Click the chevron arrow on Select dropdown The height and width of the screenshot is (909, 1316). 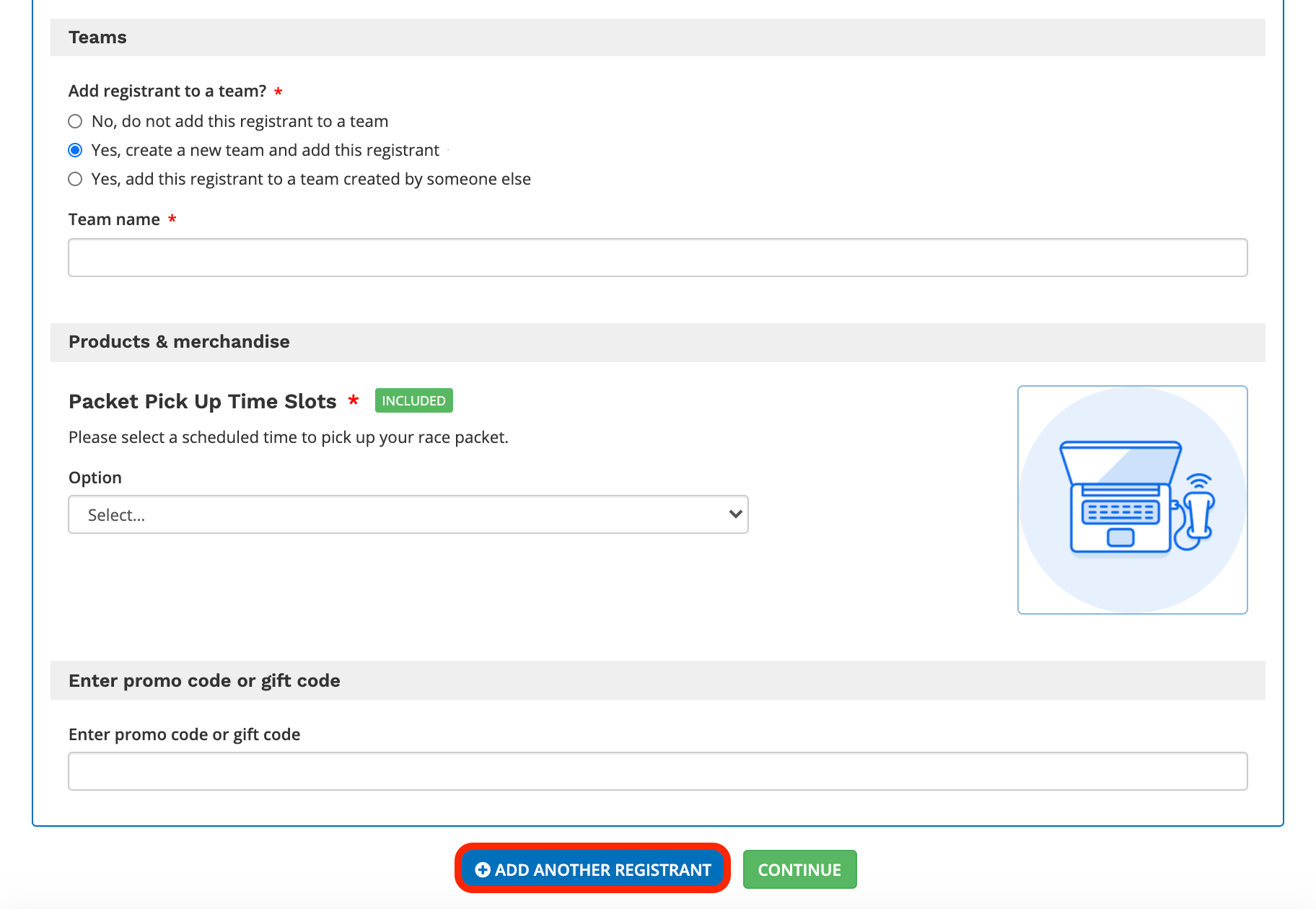click(x=735, y=514)
